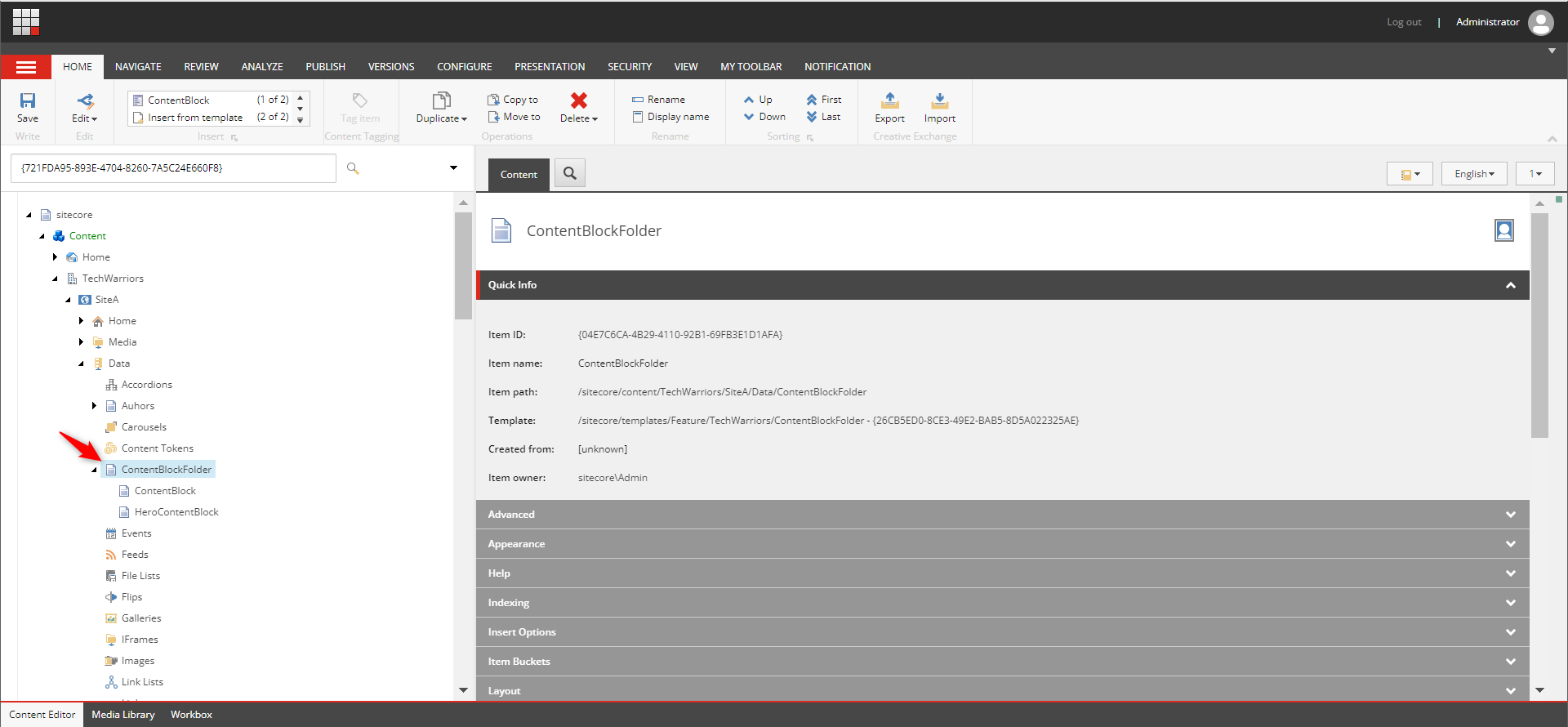Open the Edit ribbon icon
The width and height of the screenshot is (1568, 727).
85,100
